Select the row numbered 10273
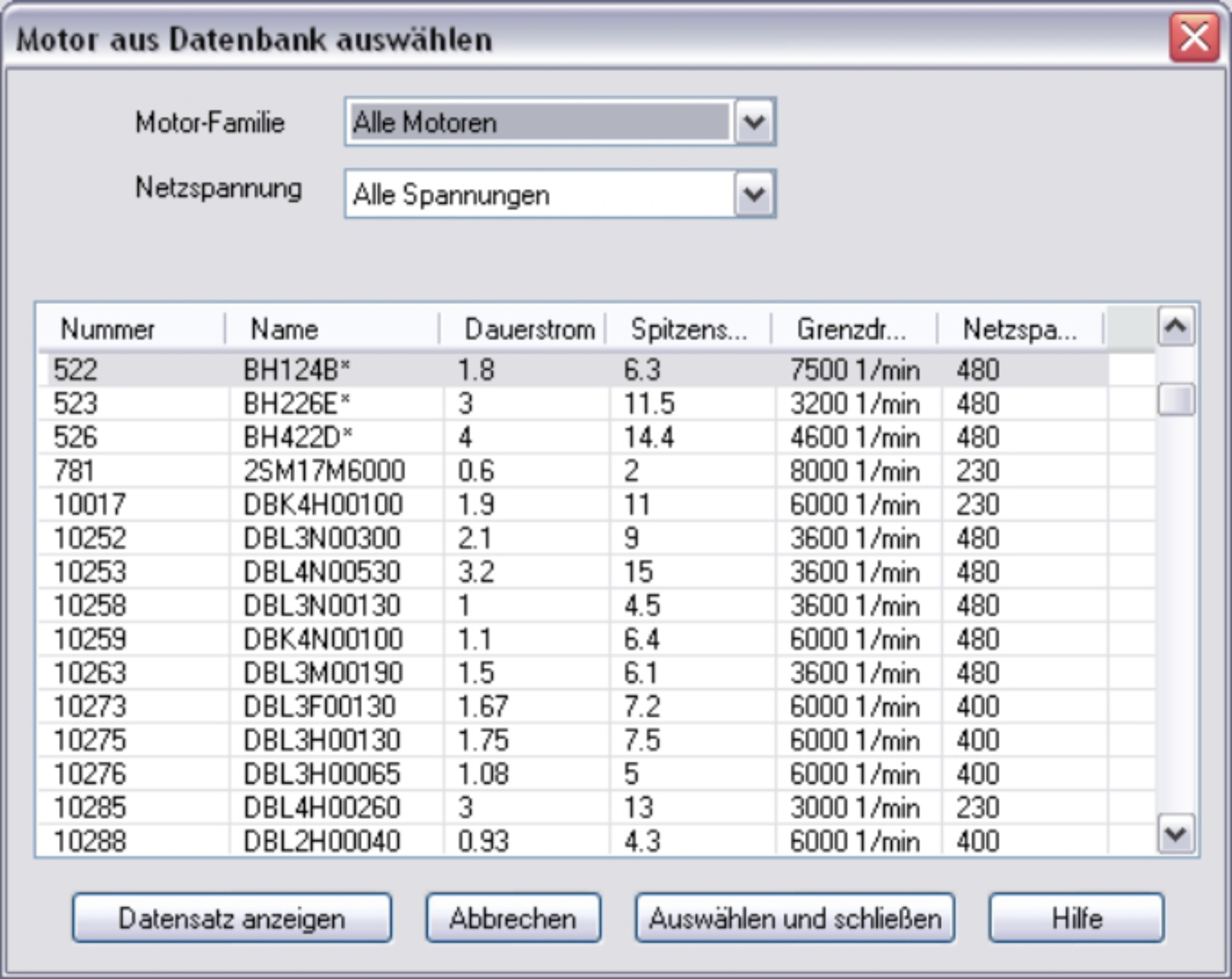1232x979 pixels. [x=90, y=707]
